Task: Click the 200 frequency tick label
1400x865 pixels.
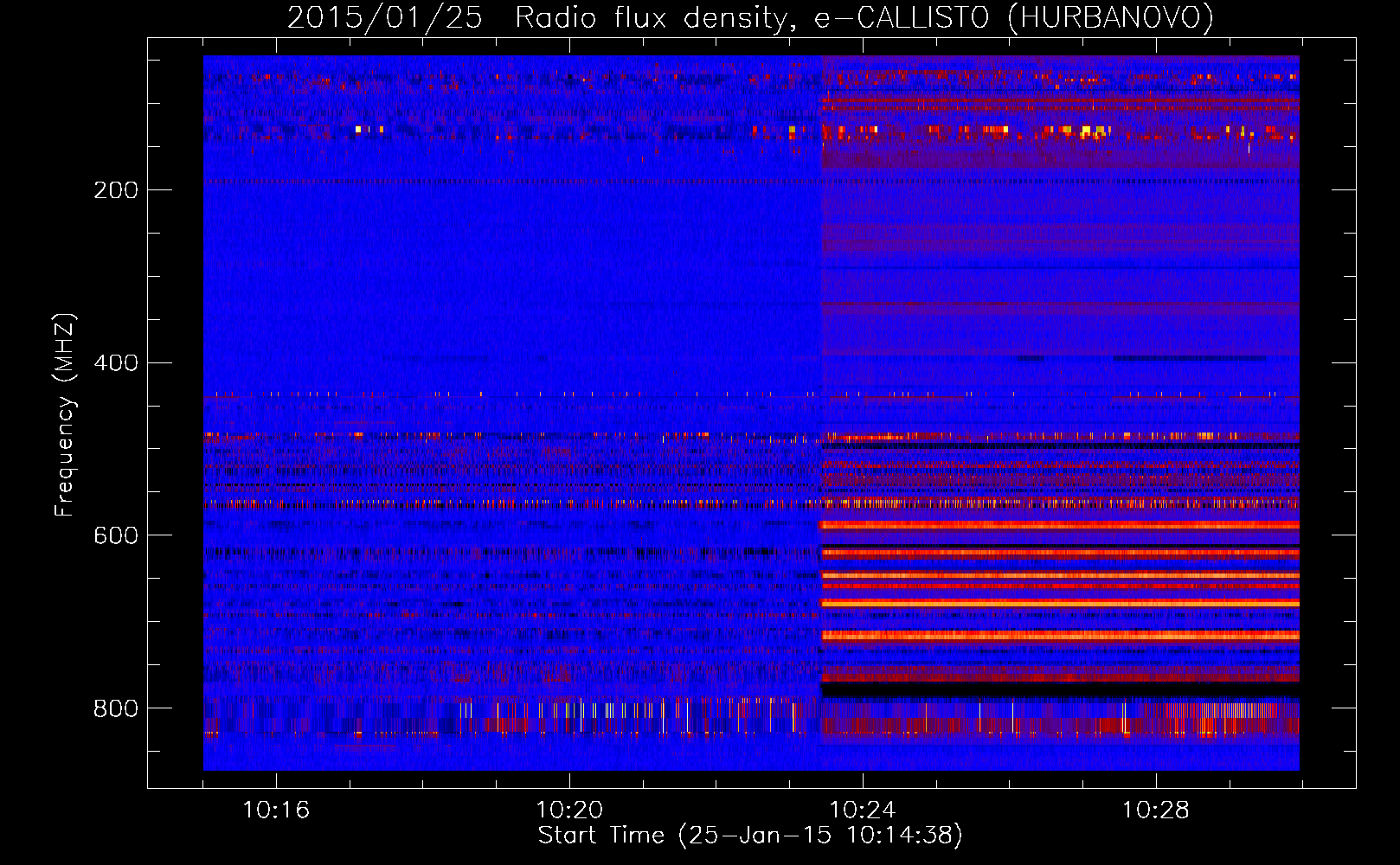Action: pyautogui.click(x=116, y=190)
